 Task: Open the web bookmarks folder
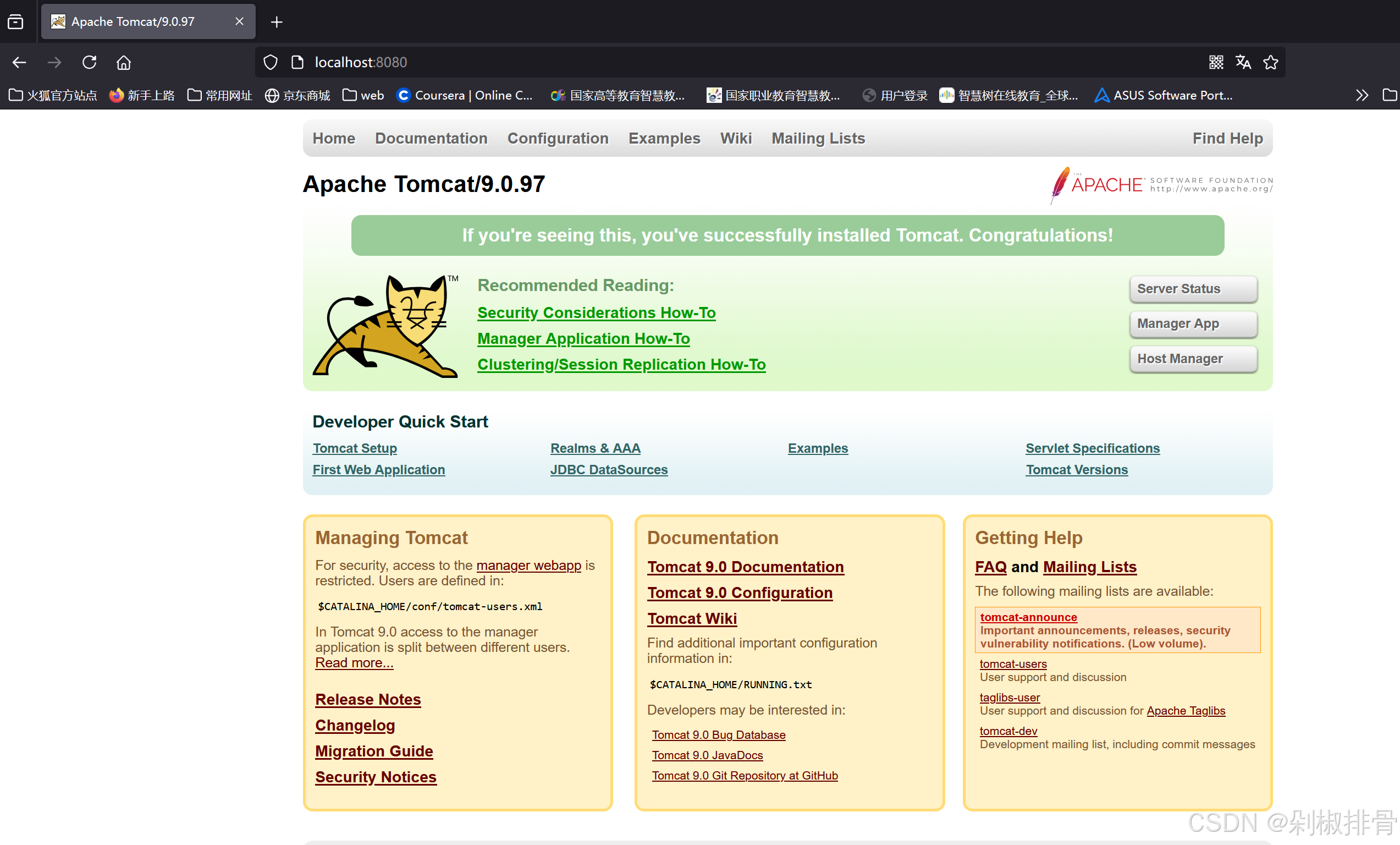363,95
